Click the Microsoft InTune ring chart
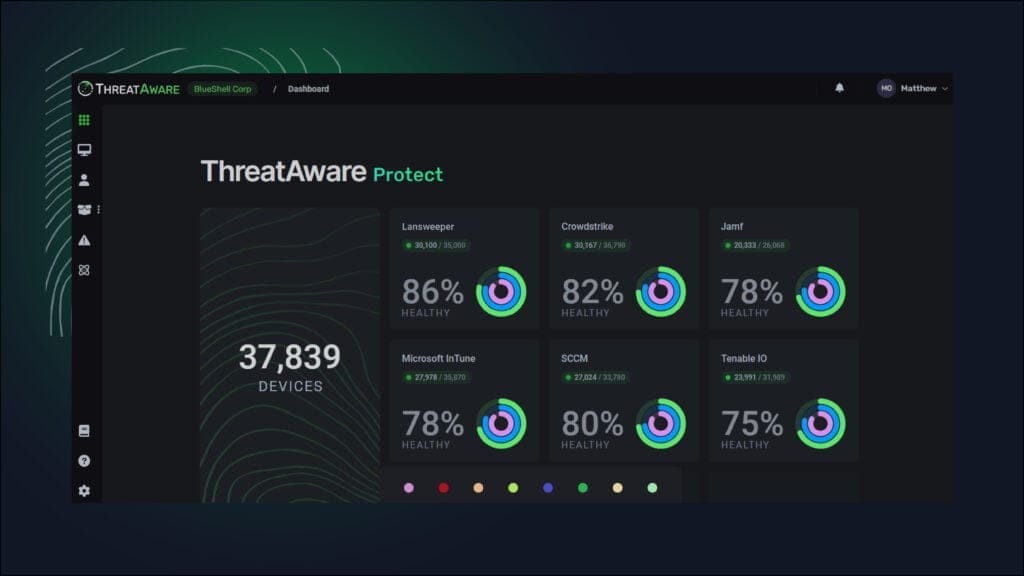The image size is (1024, 576). click(501, 423)
